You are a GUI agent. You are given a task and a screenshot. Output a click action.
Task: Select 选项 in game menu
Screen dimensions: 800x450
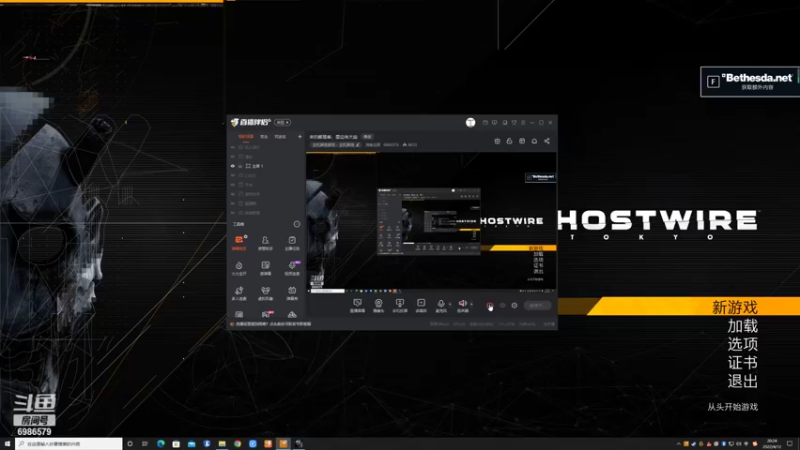point(742,344)
